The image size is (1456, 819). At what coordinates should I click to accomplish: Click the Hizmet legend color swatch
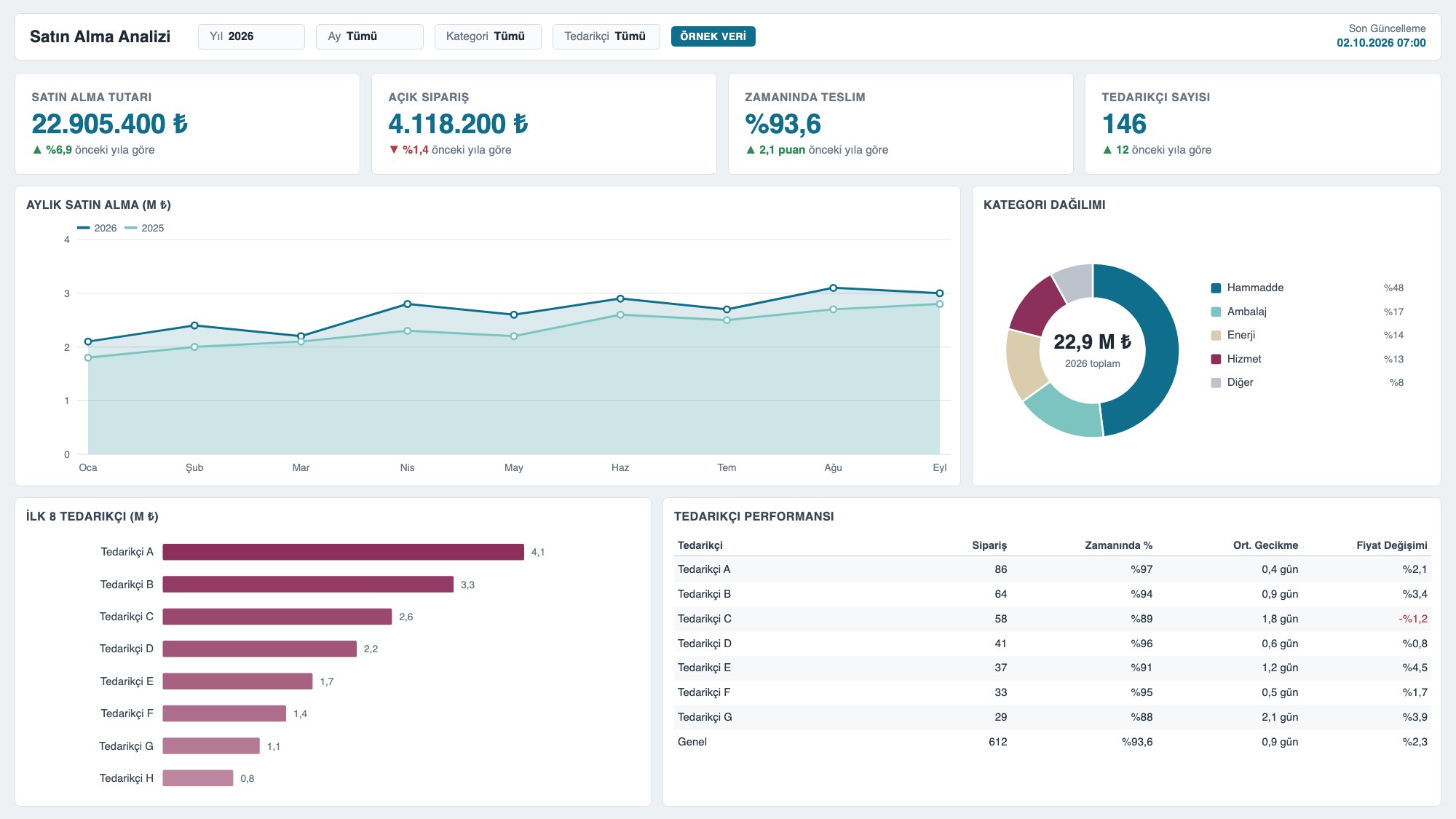pyautogui.click(x=1216, y=360)
